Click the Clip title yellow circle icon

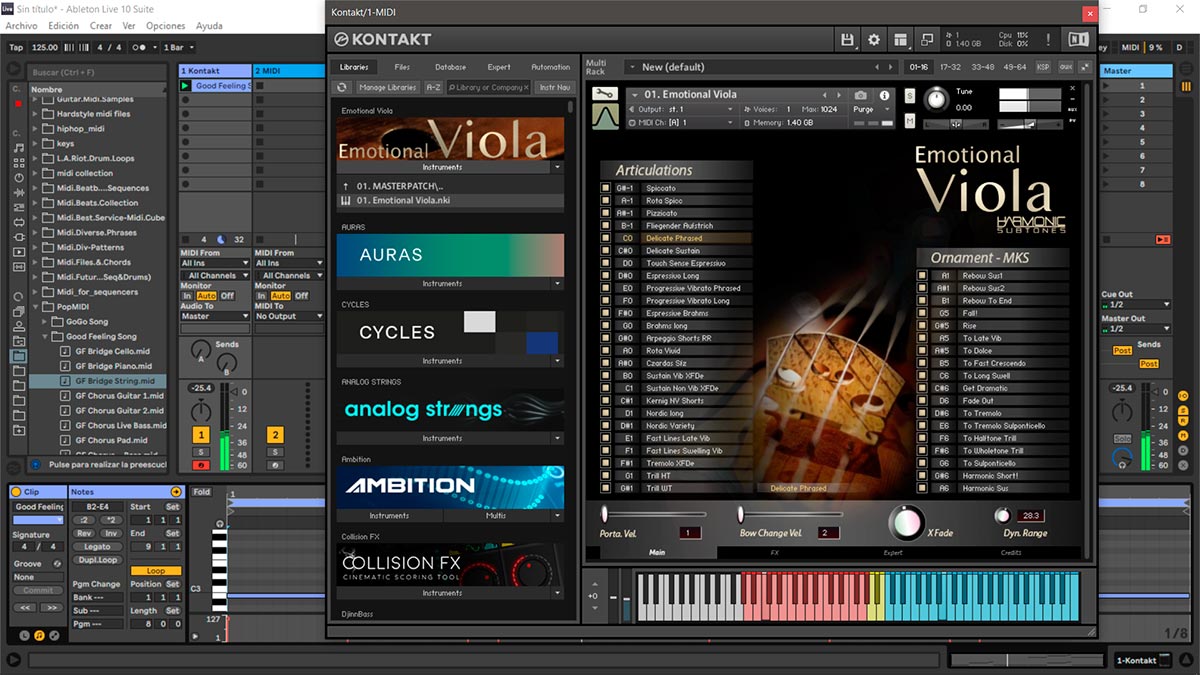(x=17, y=492)
